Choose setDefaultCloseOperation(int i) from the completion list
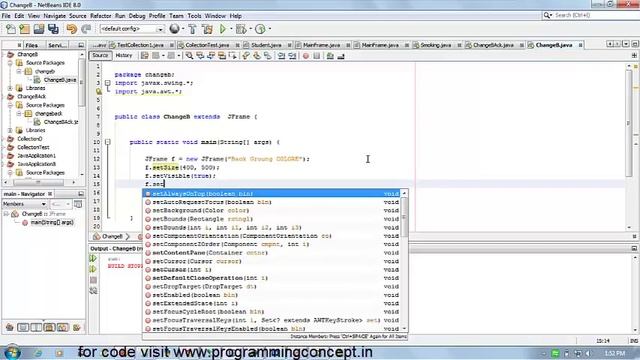640x360 pixels. click(271, 278)
